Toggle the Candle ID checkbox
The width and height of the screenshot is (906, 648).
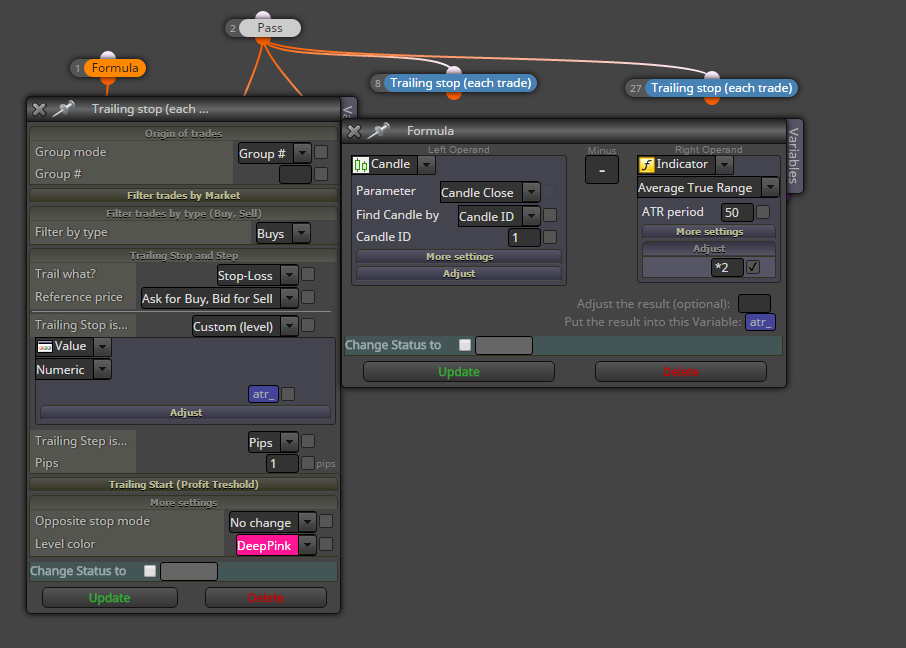(x=550, y=237)
